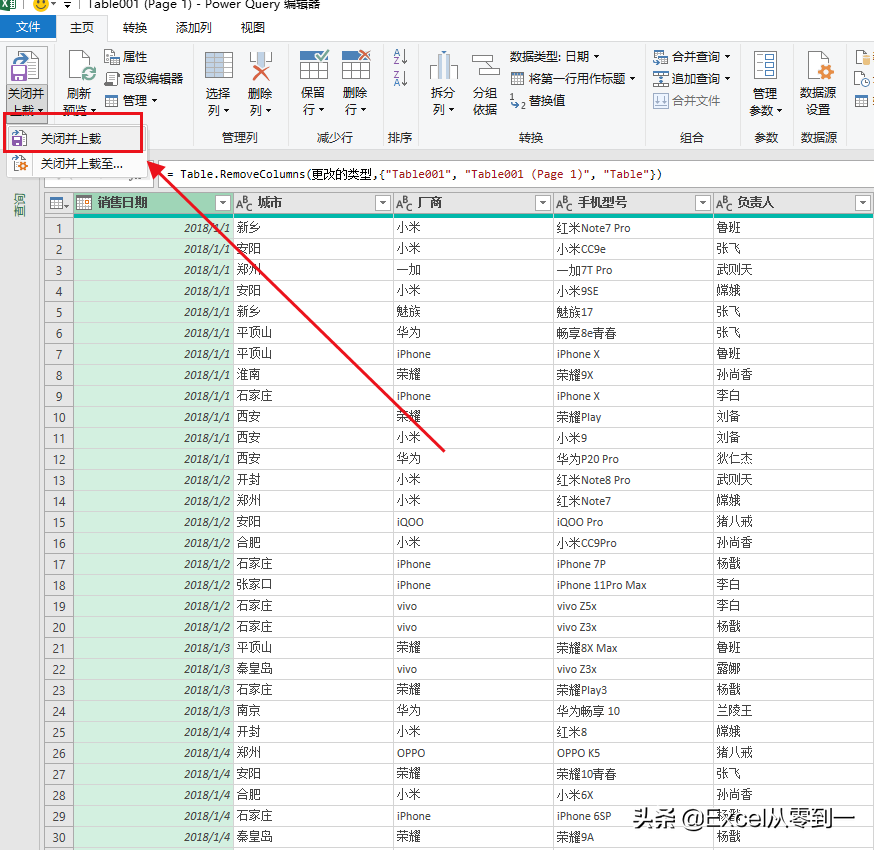Select the cell 兰陵王

(793, 711)
